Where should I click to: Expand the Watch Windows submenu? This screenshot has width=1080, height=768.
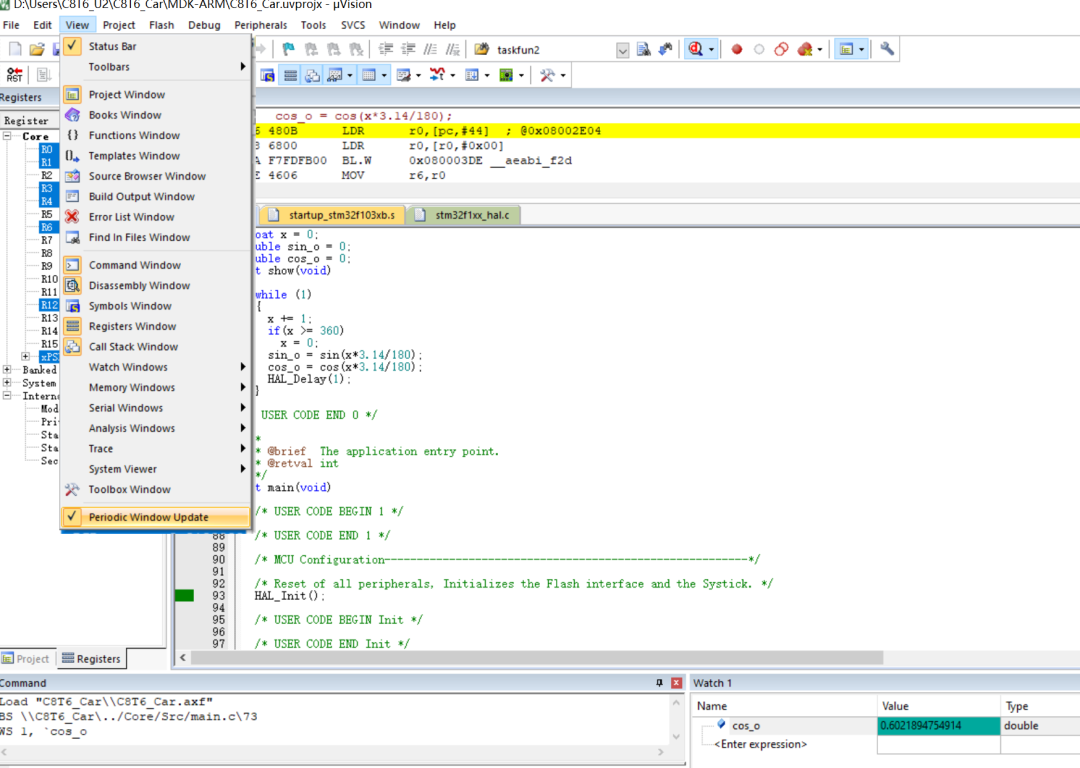coord(155,367)
